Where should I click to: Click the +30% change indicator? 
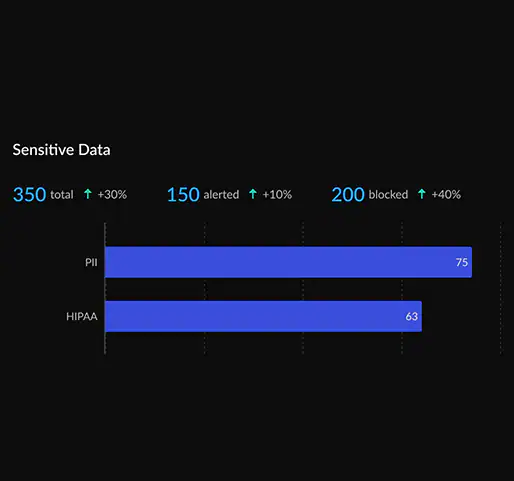point(112,194)
